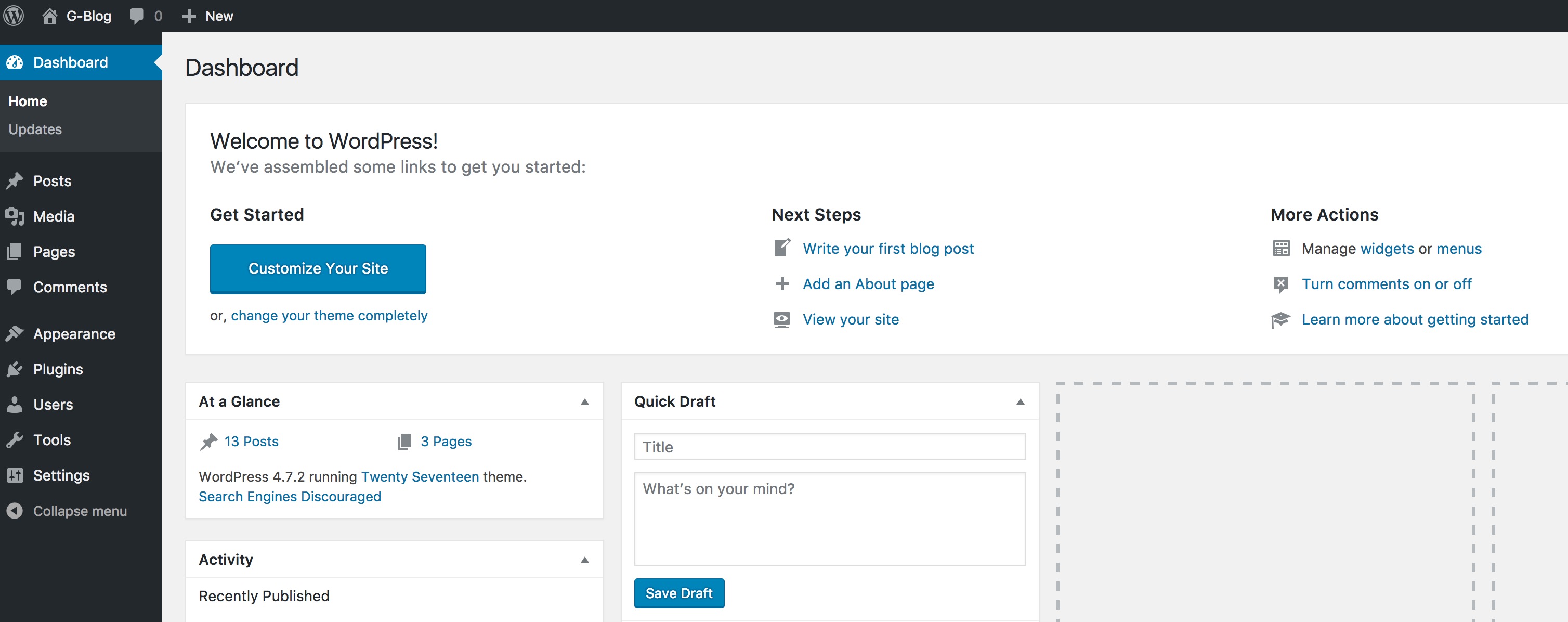
Task: Click the Users person icon in sidebar
Action: (x=15, y=404)
